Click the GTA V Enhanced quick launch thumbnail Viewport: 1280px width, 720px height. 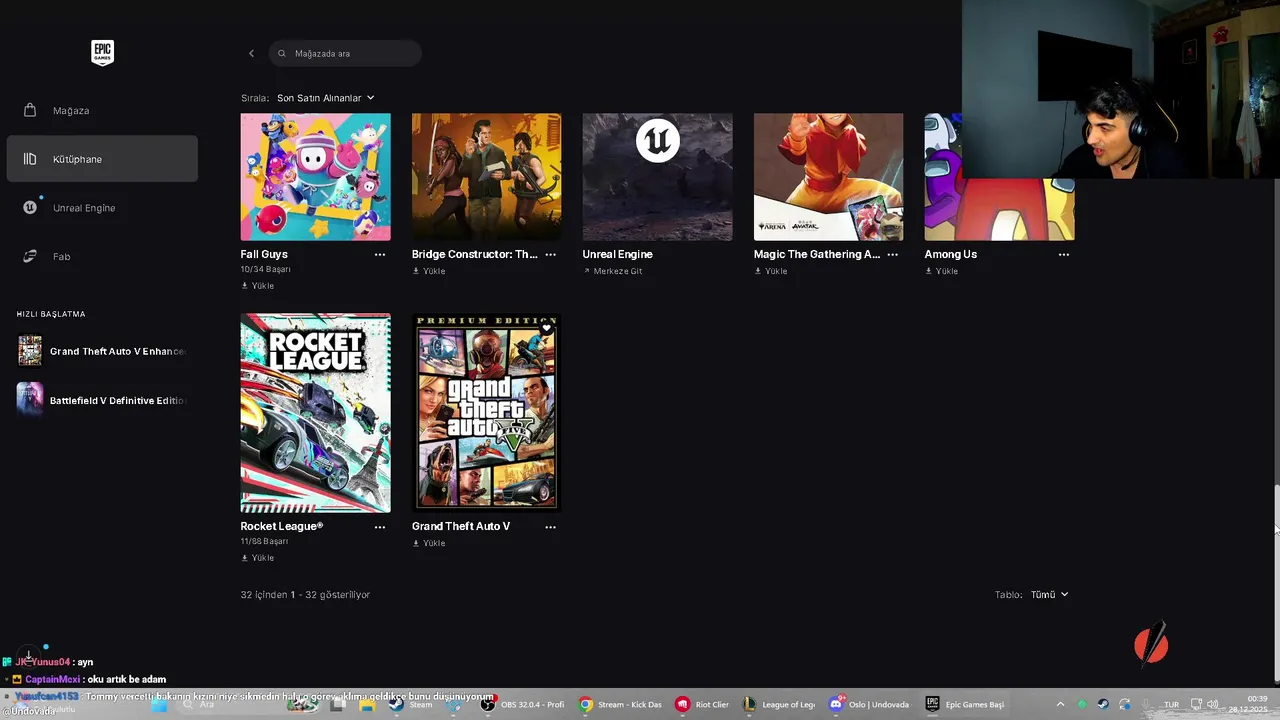pos(30,351)
